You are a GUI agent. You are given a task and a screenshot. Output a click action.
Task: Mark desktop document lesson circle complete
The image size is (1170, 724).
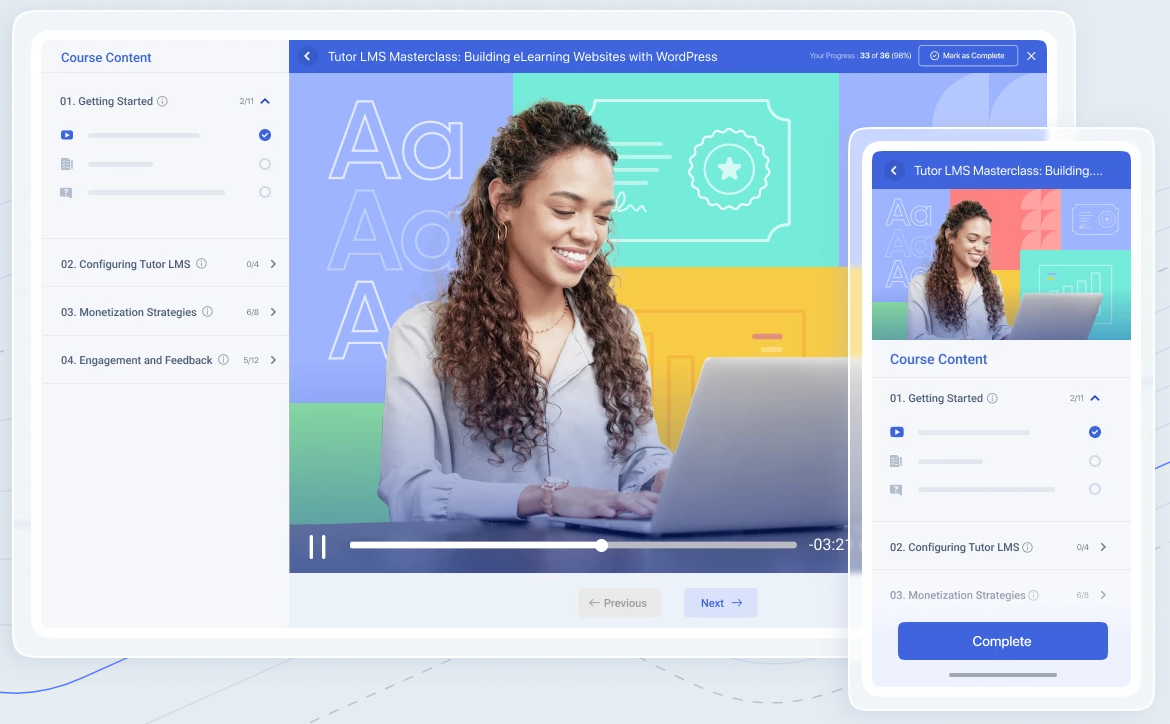[265, 163]
